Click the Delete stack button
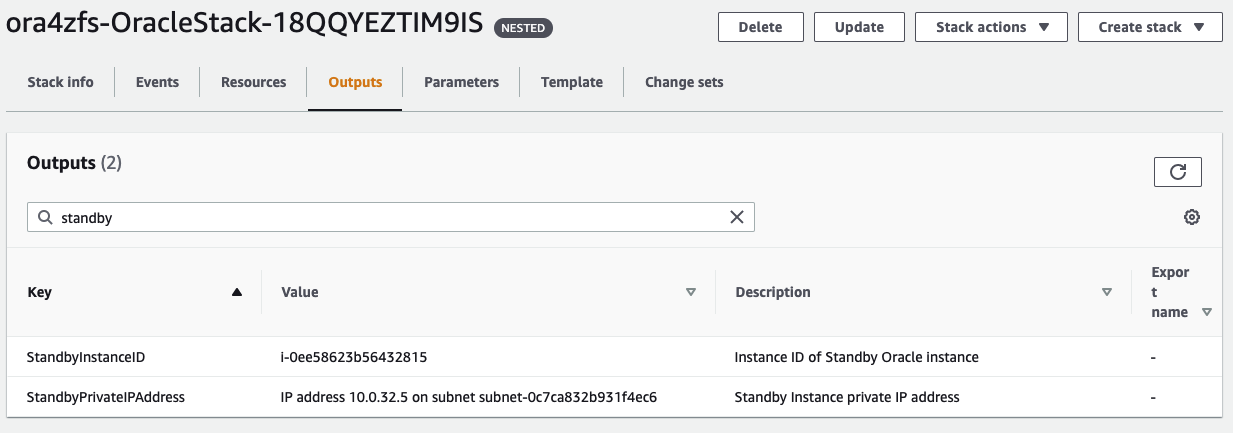The image size is (1233, 433). 760,27
